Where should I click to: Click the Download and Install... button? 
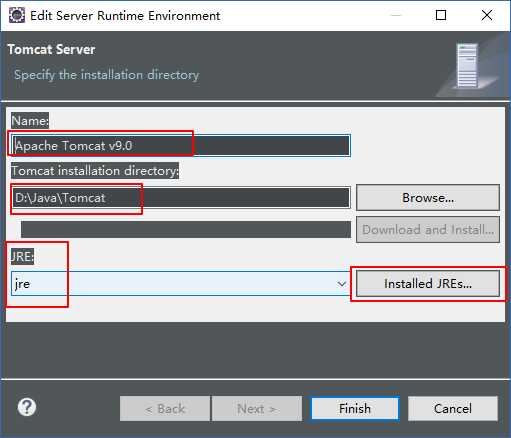click(x=428, y=230)
